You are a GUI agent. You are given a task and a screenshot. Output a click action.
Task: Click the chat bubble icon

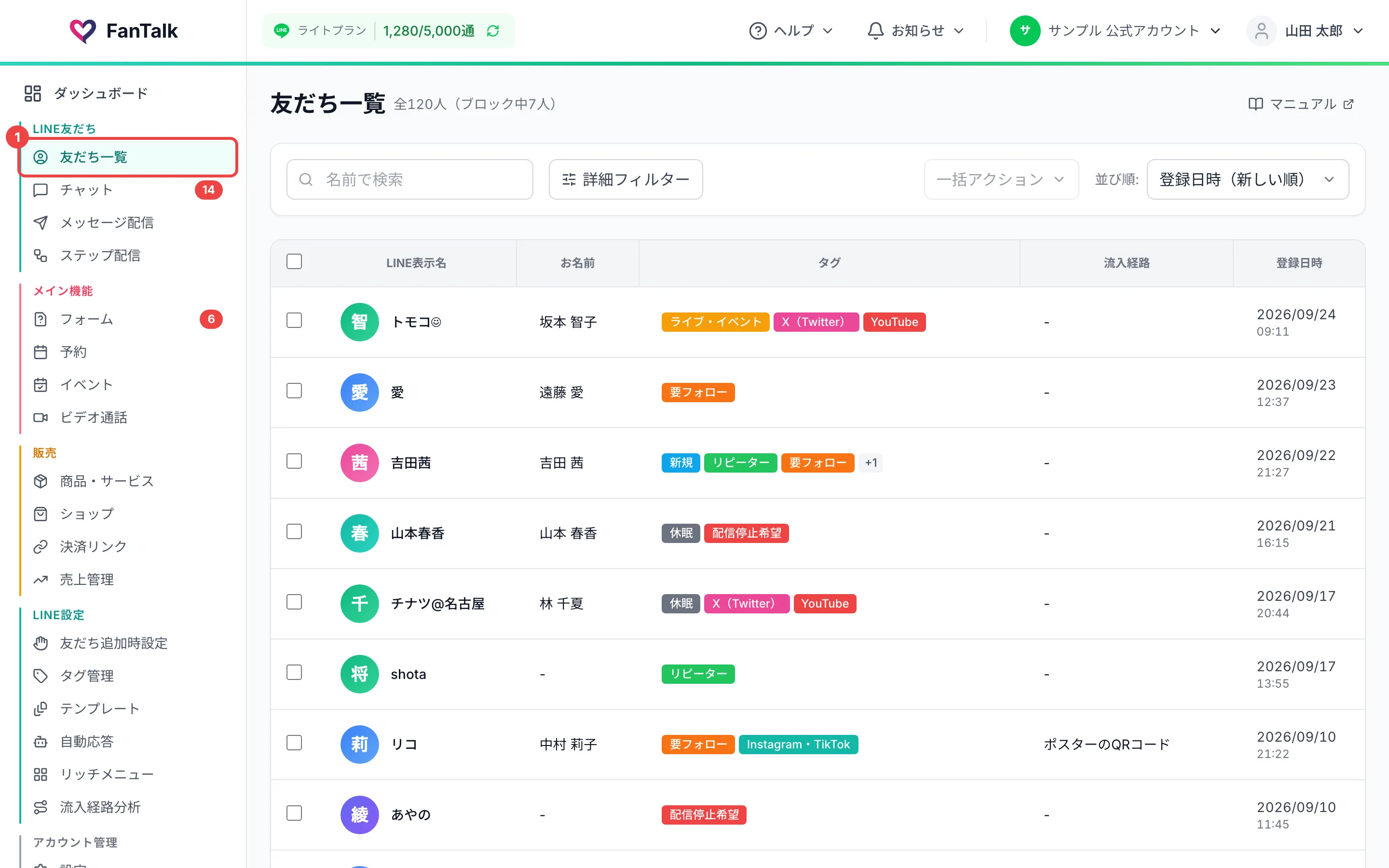pyautogui.click(x=40, y=190)
